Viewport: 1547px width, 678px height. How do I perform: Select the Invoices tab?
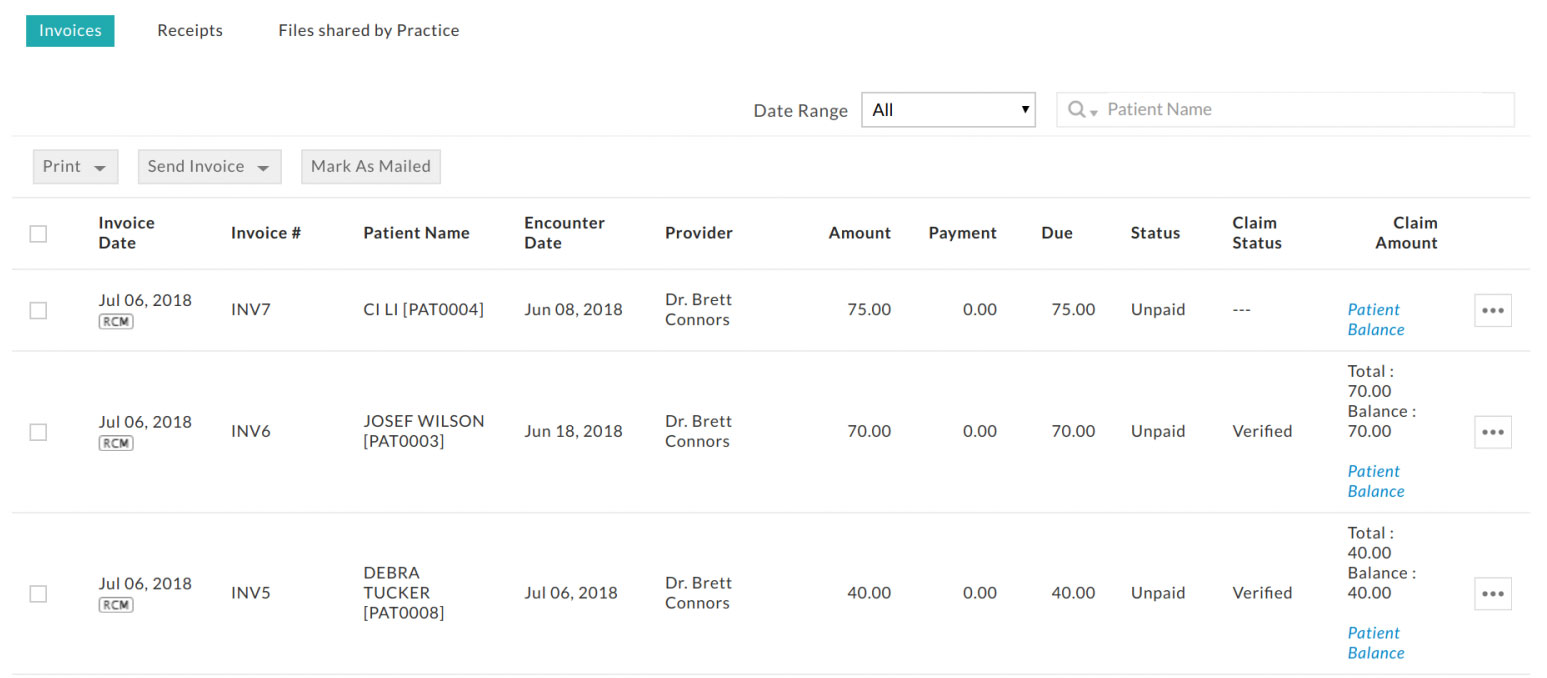coord(70,31)
